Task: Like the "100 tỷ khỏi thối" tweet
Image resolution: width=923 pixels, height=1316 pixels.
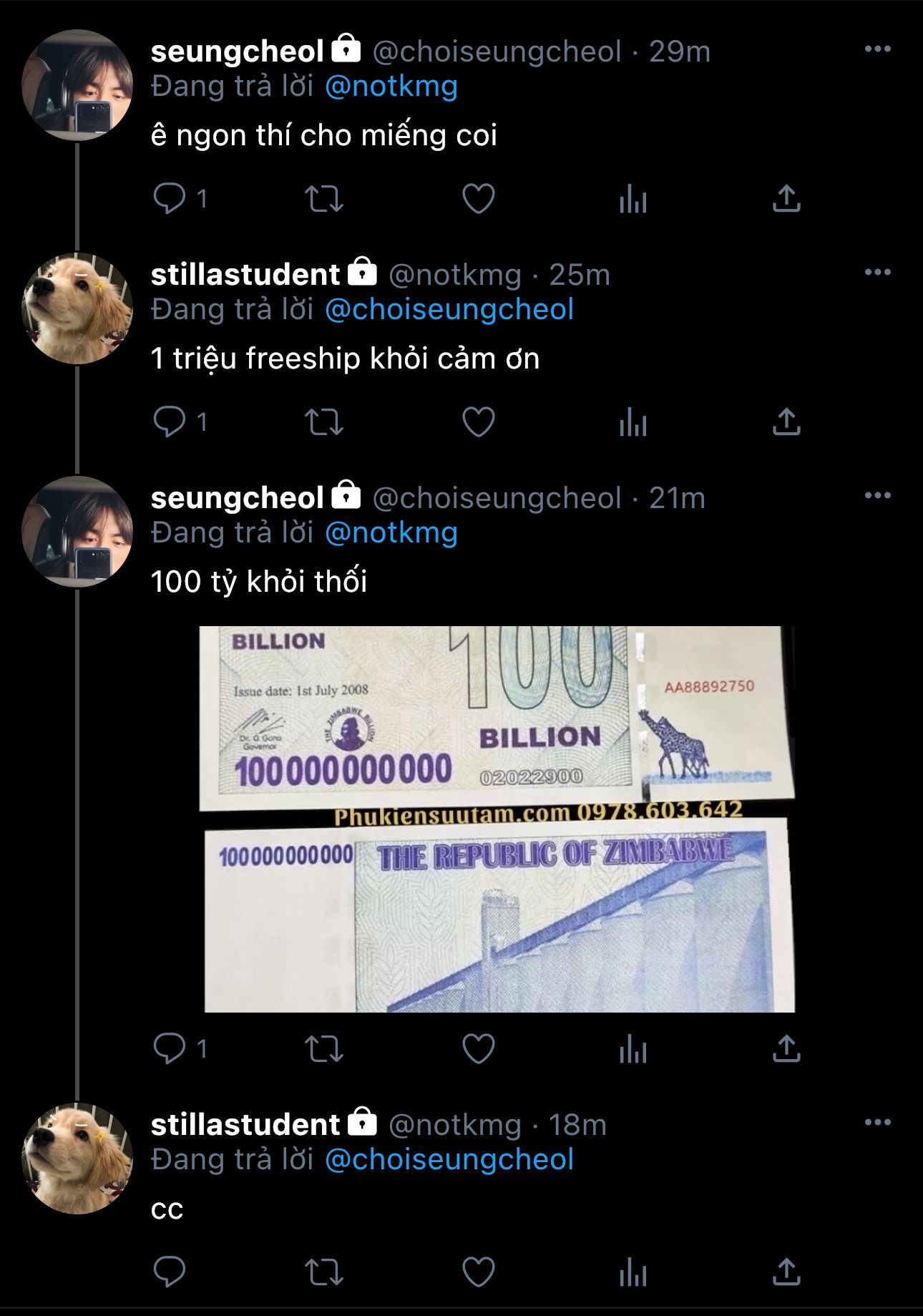Action: coord(479,1049)
